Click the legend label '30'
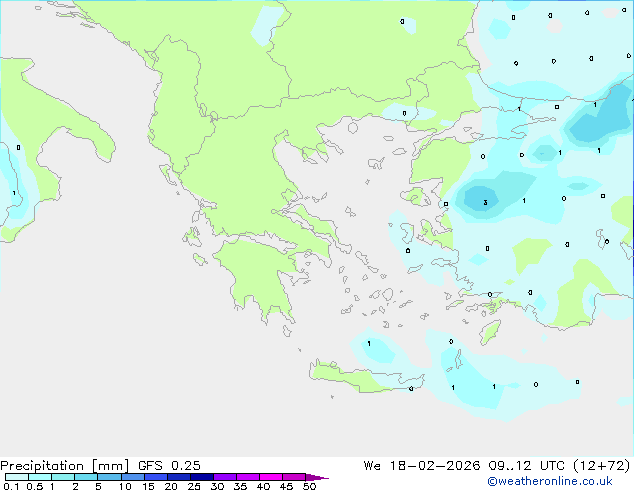Viewport: 634px width, 490px height. point(217,486)
